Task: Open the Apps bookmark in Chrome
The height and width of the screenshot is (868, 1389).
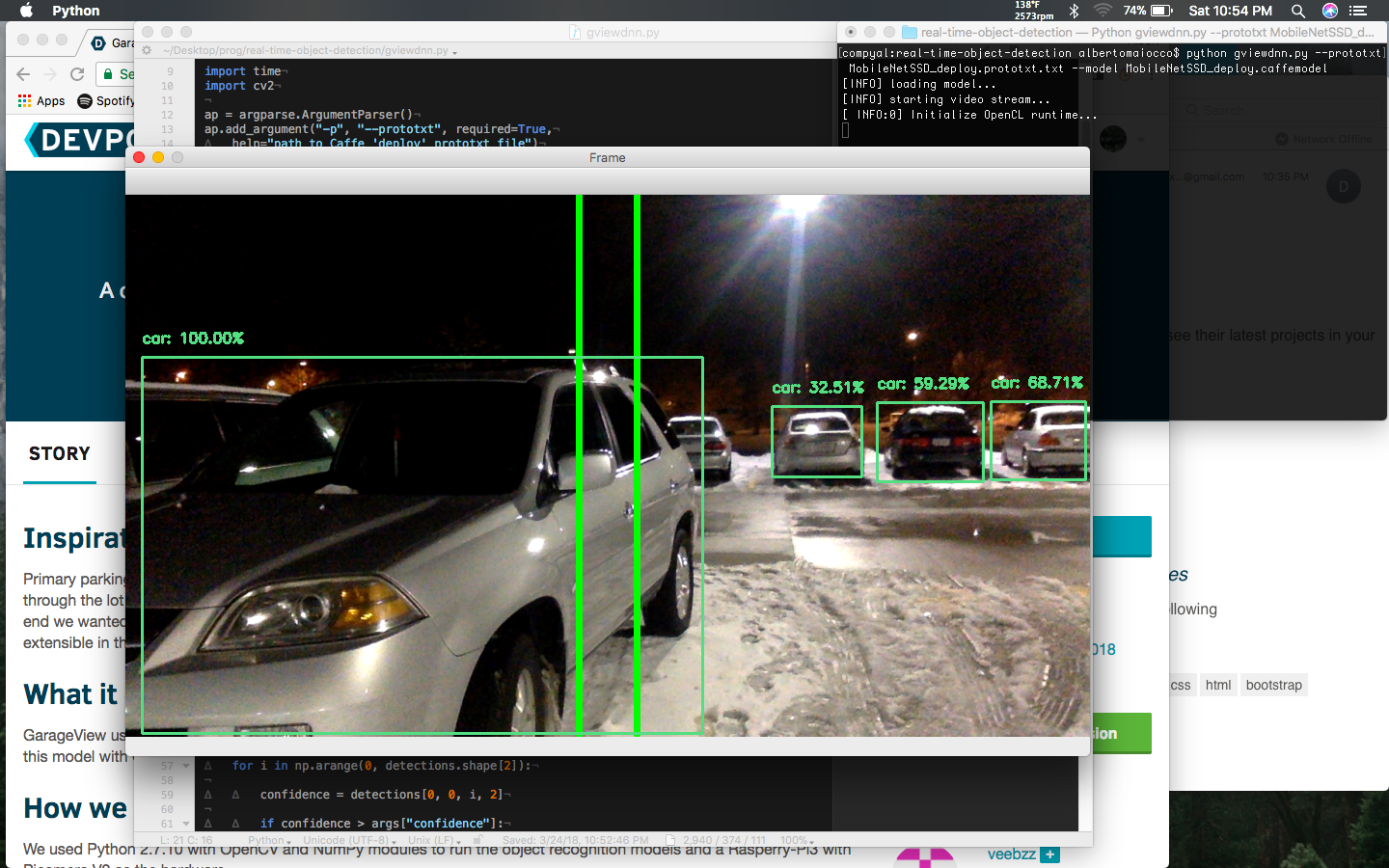Action: [41, 100]
